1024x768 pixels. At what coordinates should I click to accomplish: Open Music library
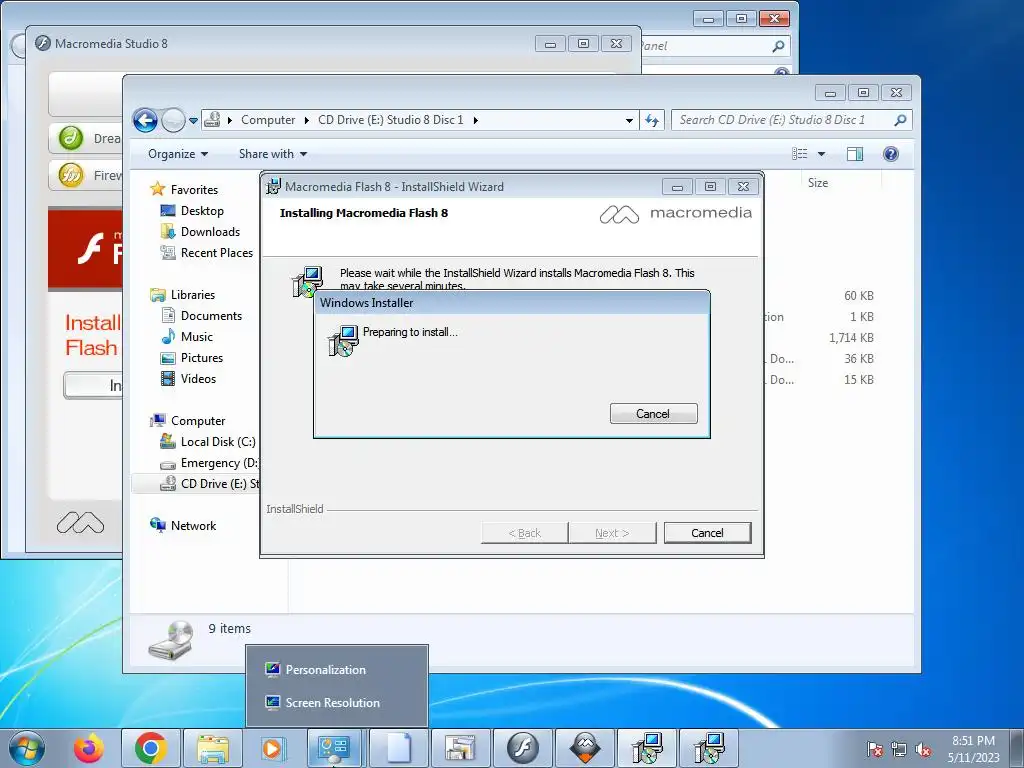pos(197,337)
